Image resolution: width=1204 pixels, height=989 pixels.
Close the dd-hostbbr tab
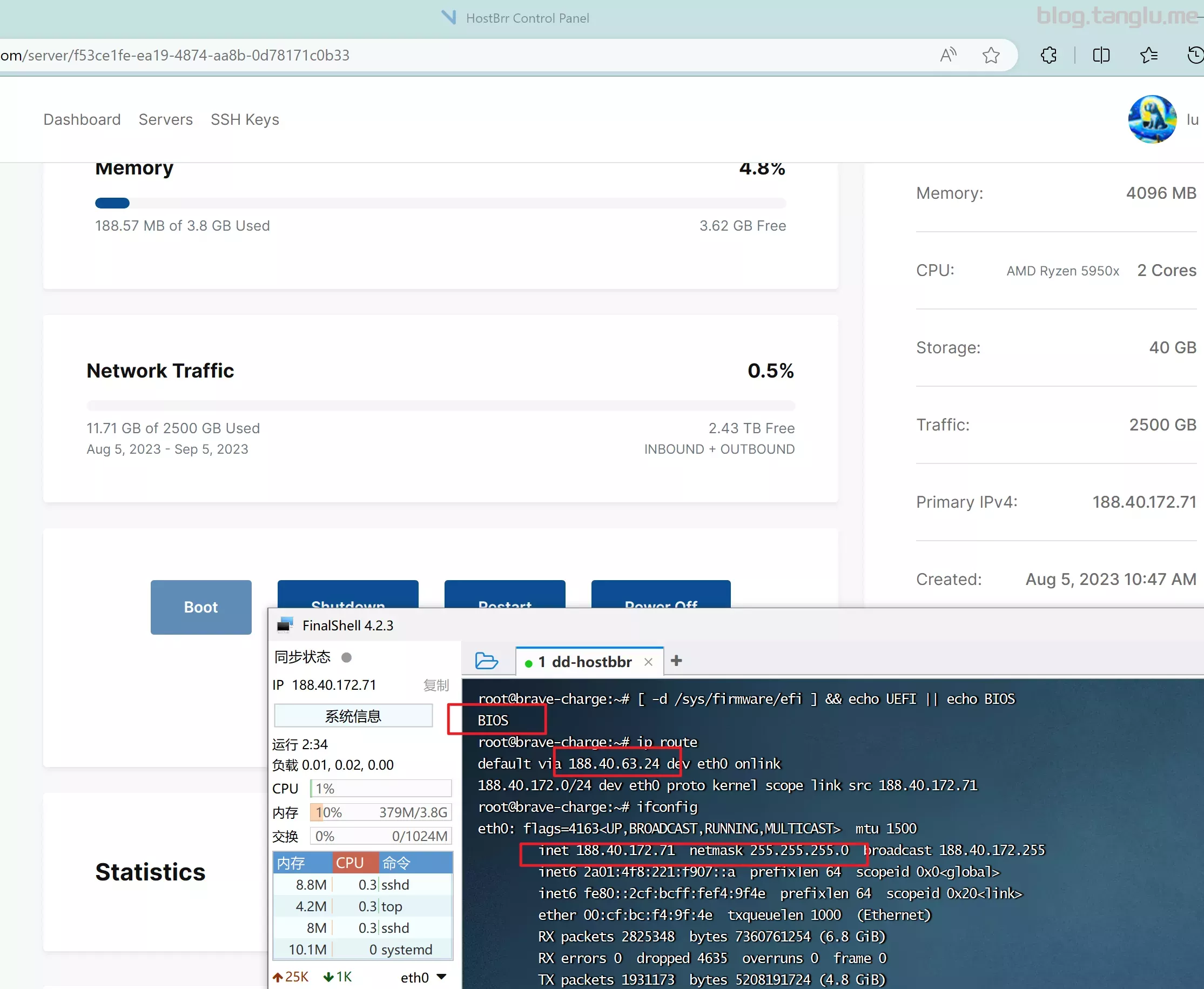point(648,662)
